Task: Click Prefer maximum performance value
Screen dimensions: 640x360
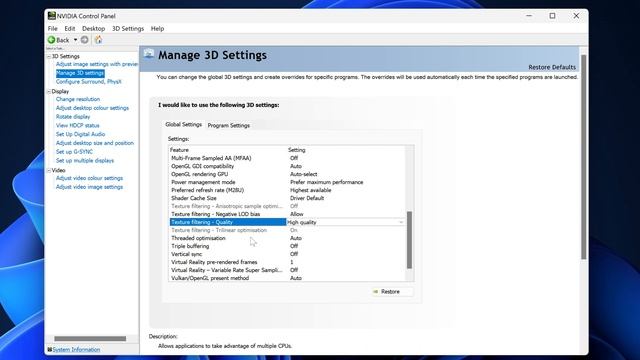Action: click(327, 182)
